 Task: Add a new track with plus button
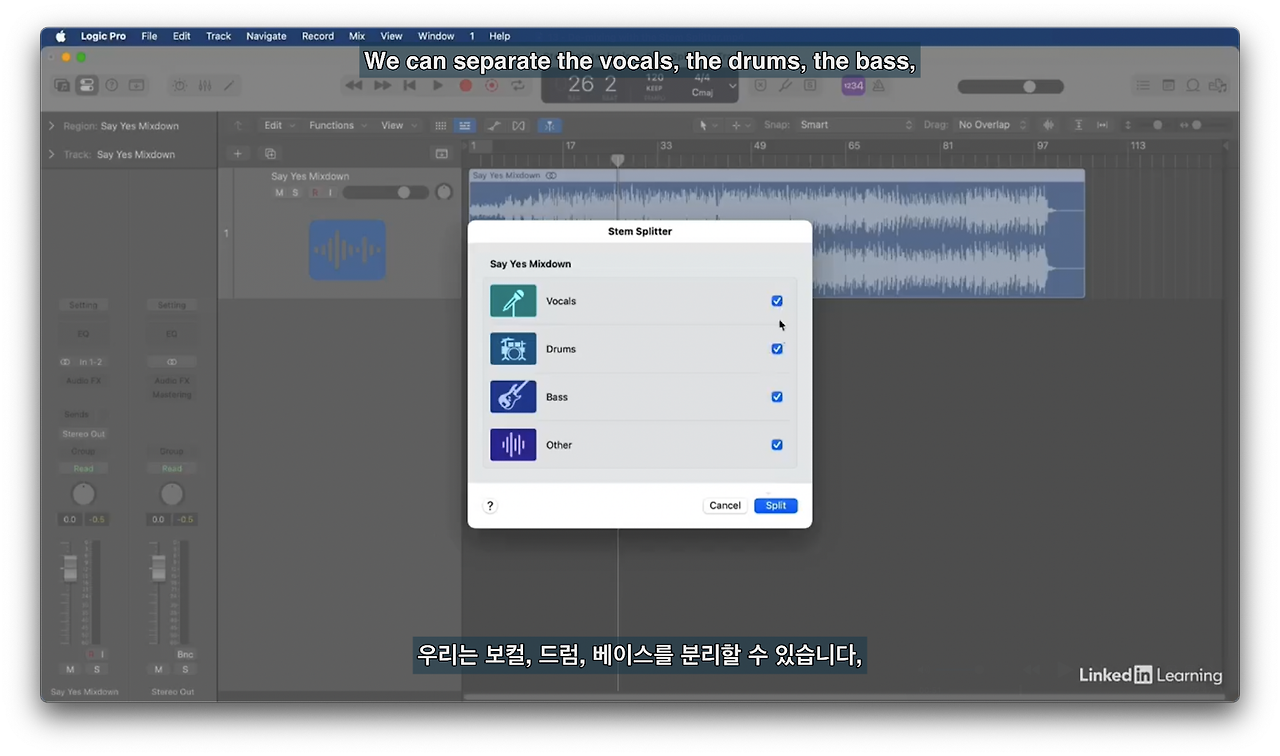point(238,154)
